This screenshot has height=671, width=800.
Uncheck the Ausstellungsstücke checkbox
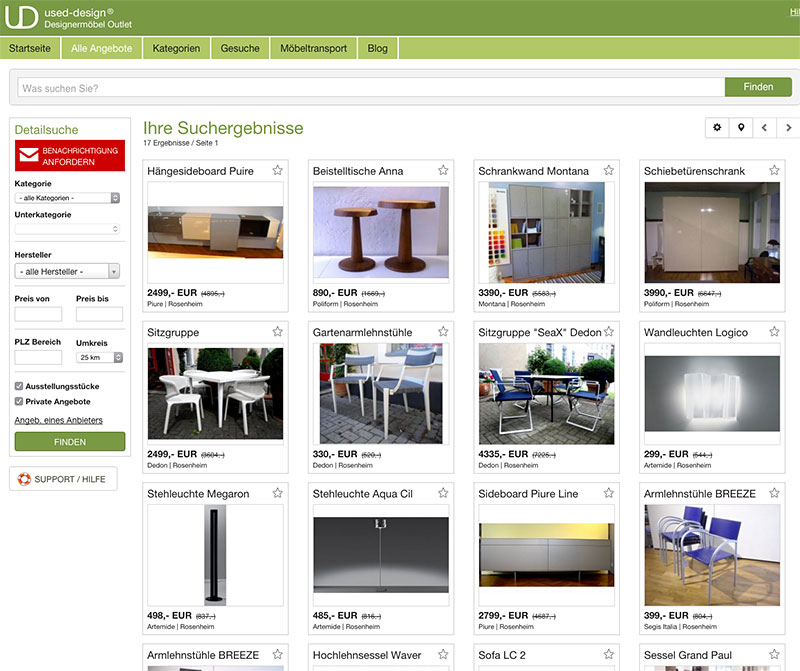click(19, 386)
